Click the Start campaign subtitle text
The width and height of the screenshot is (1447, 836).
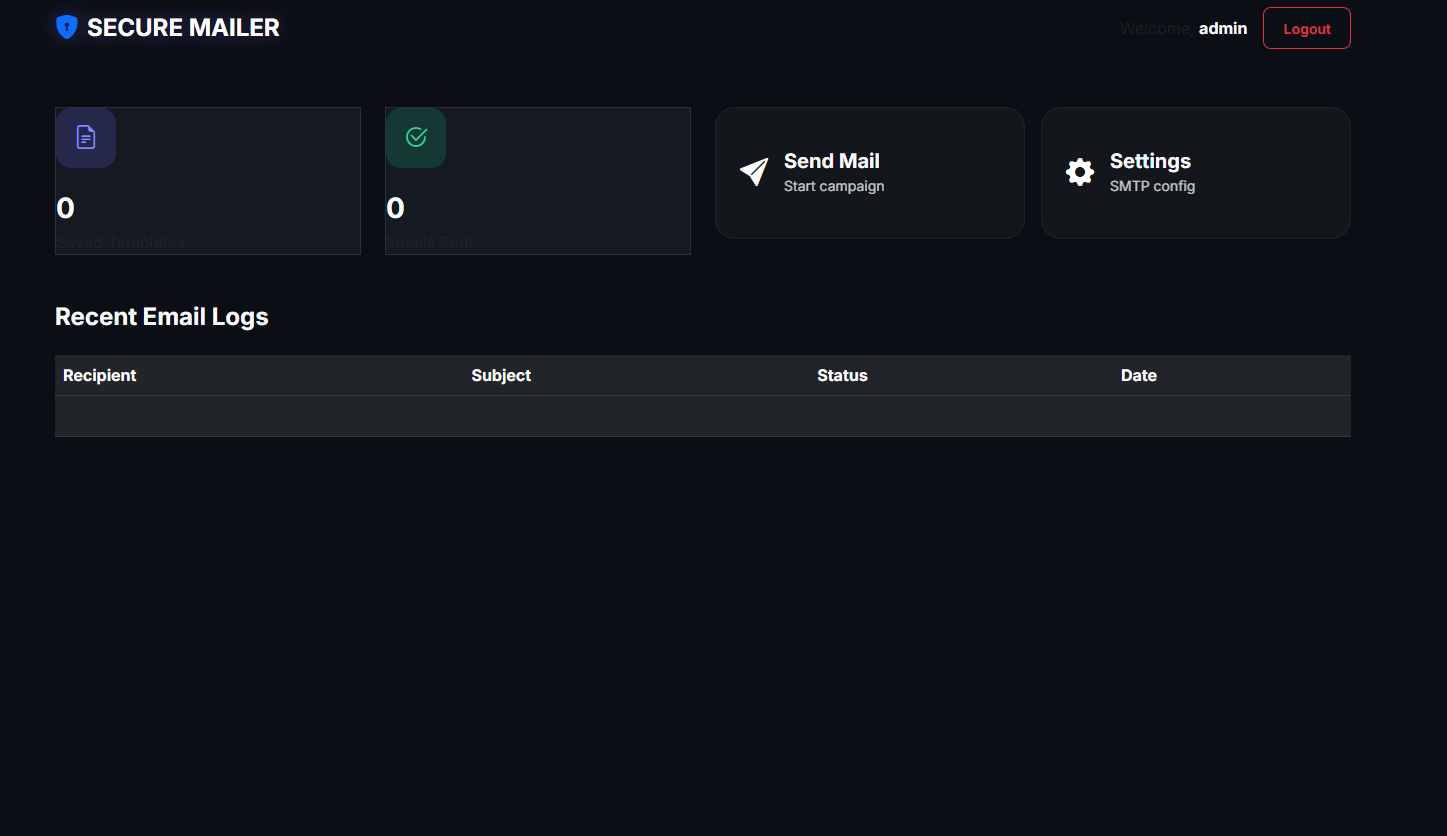pos(834,185)
